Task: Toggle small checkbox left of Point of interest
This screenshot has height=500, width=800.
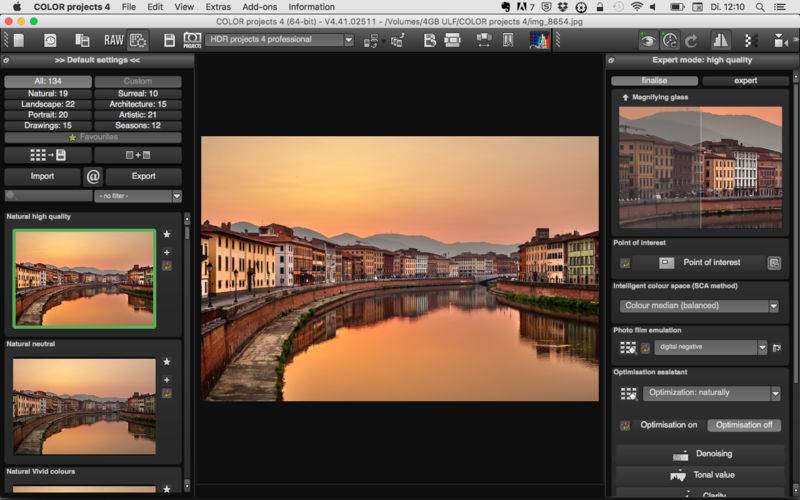Action: point(625,263)
